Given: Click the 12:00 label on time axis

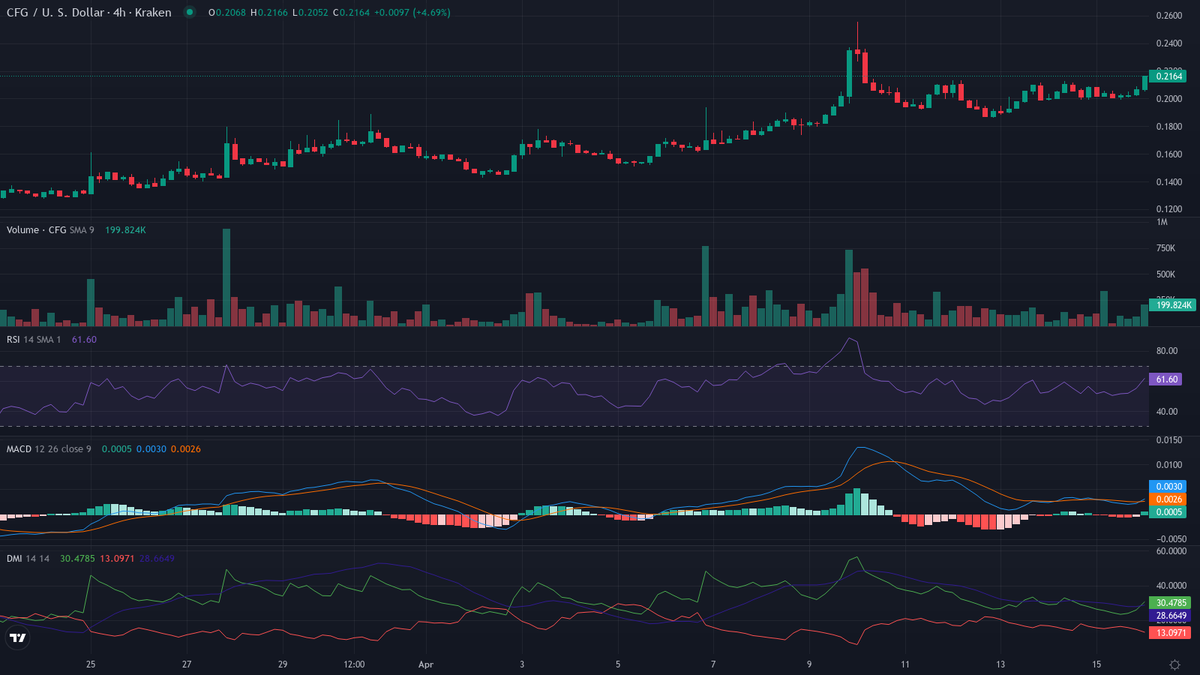Looking at the screenshot, I should click(x=353, y=664).
